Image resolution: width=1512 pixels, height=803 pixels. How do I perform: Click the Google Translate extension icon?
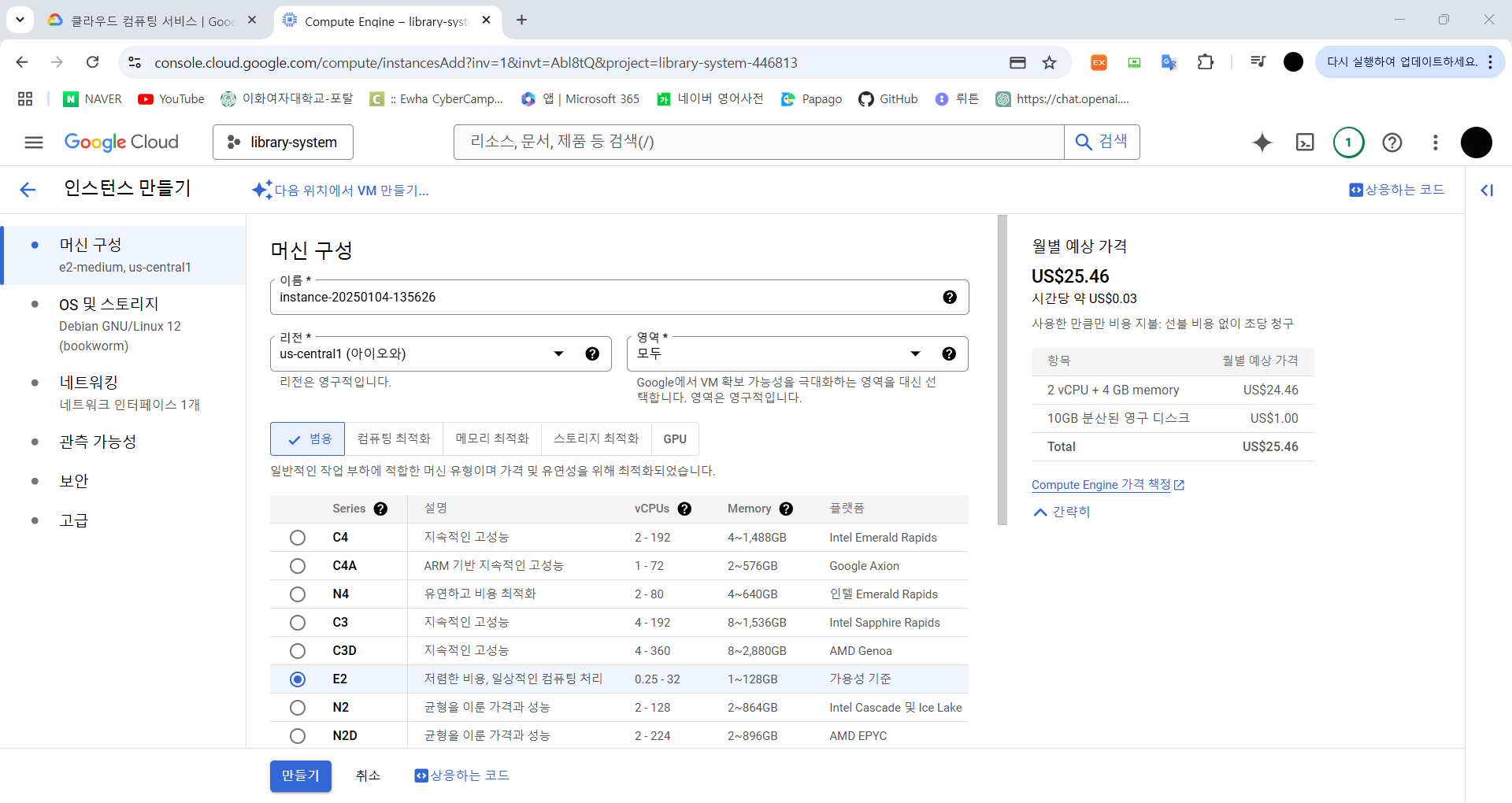coord(1169,62)
